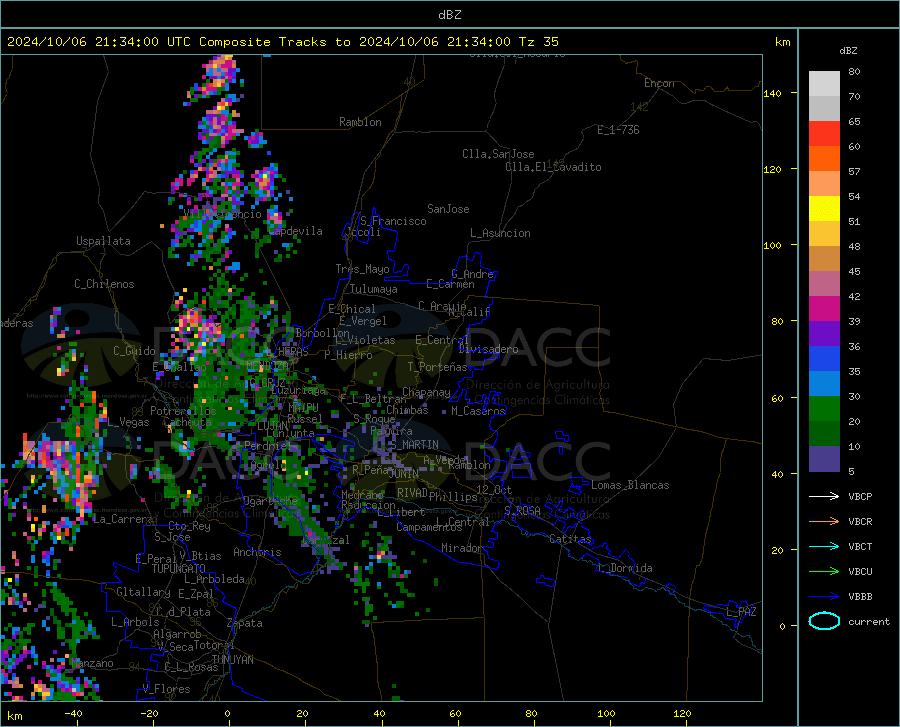Click the 'VBCP' legend label

coord(860,496)
